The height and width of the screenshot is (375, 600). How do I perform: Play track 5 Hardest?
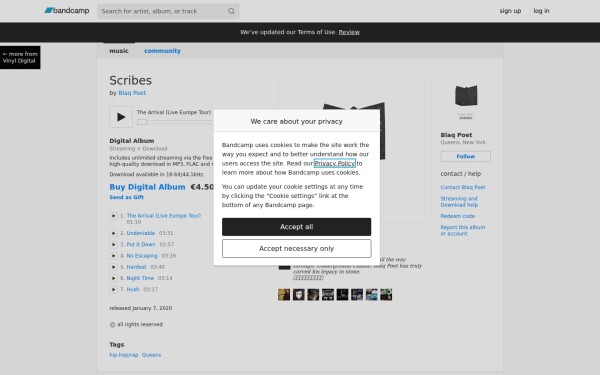click(x=113, y=267)
